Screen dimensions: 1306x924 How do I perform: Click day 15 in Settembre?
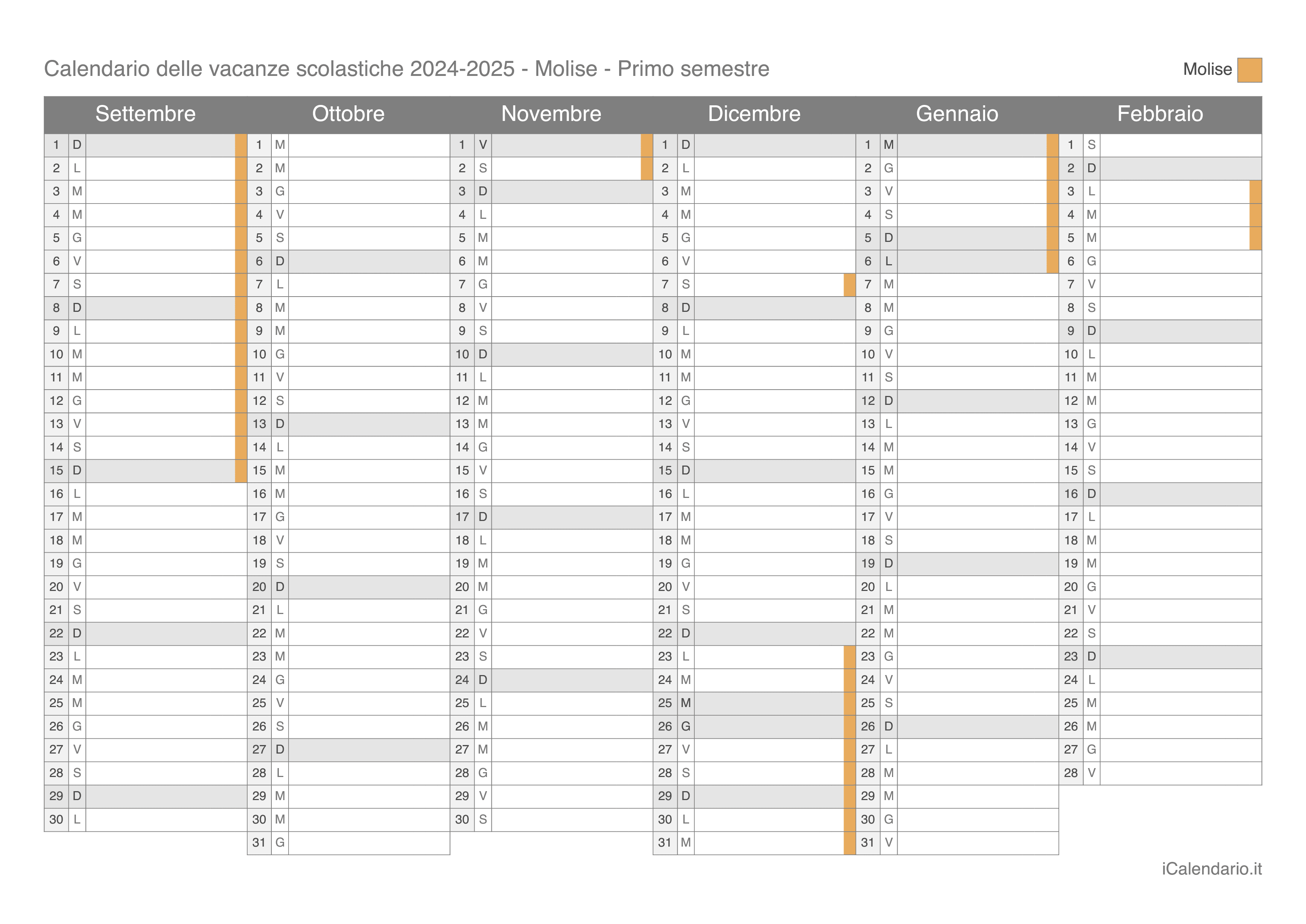point(56,470)
